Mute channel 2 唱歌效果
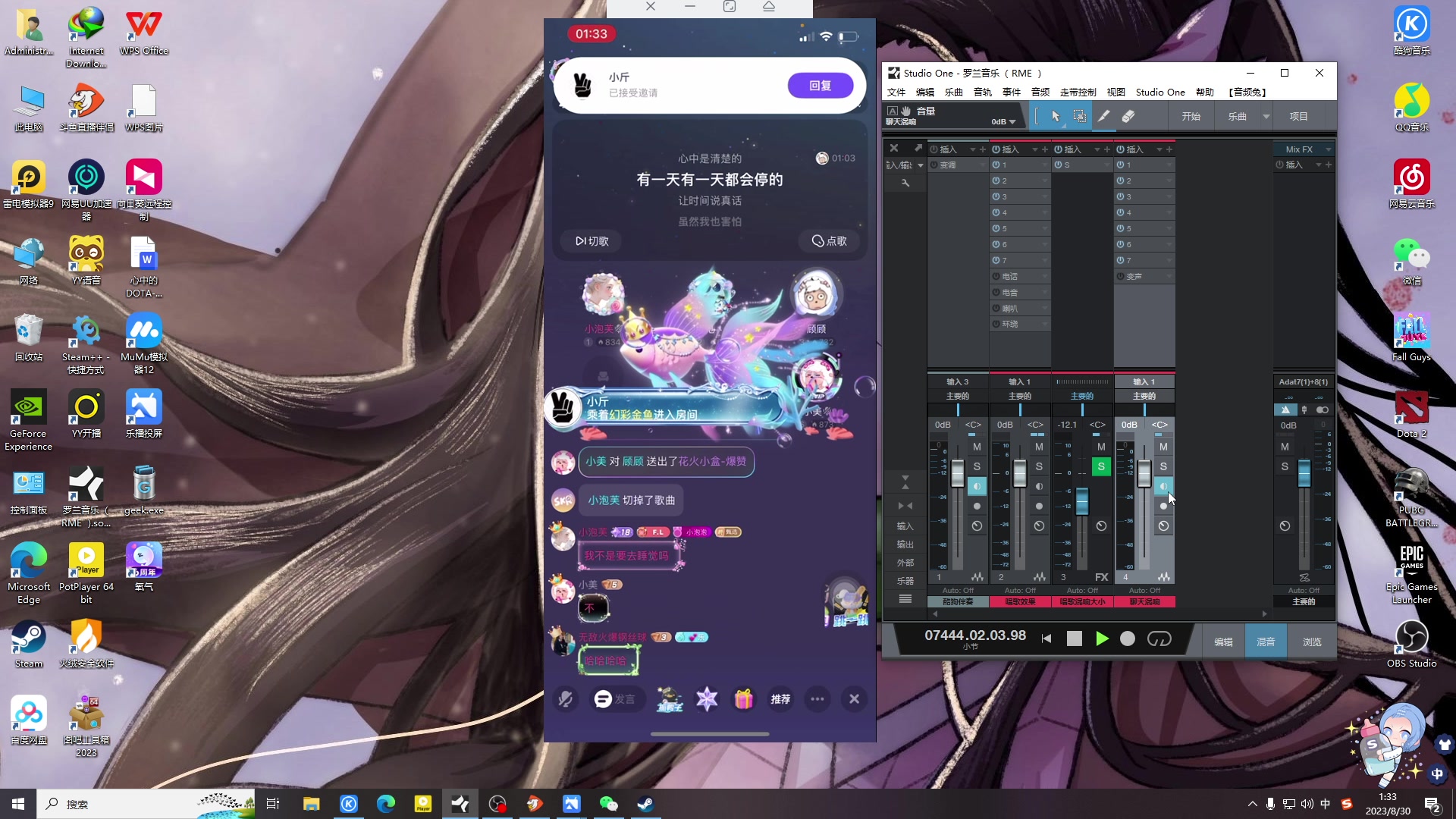1456x819 pixels. pyautogui.click(x=1039, y=447)
